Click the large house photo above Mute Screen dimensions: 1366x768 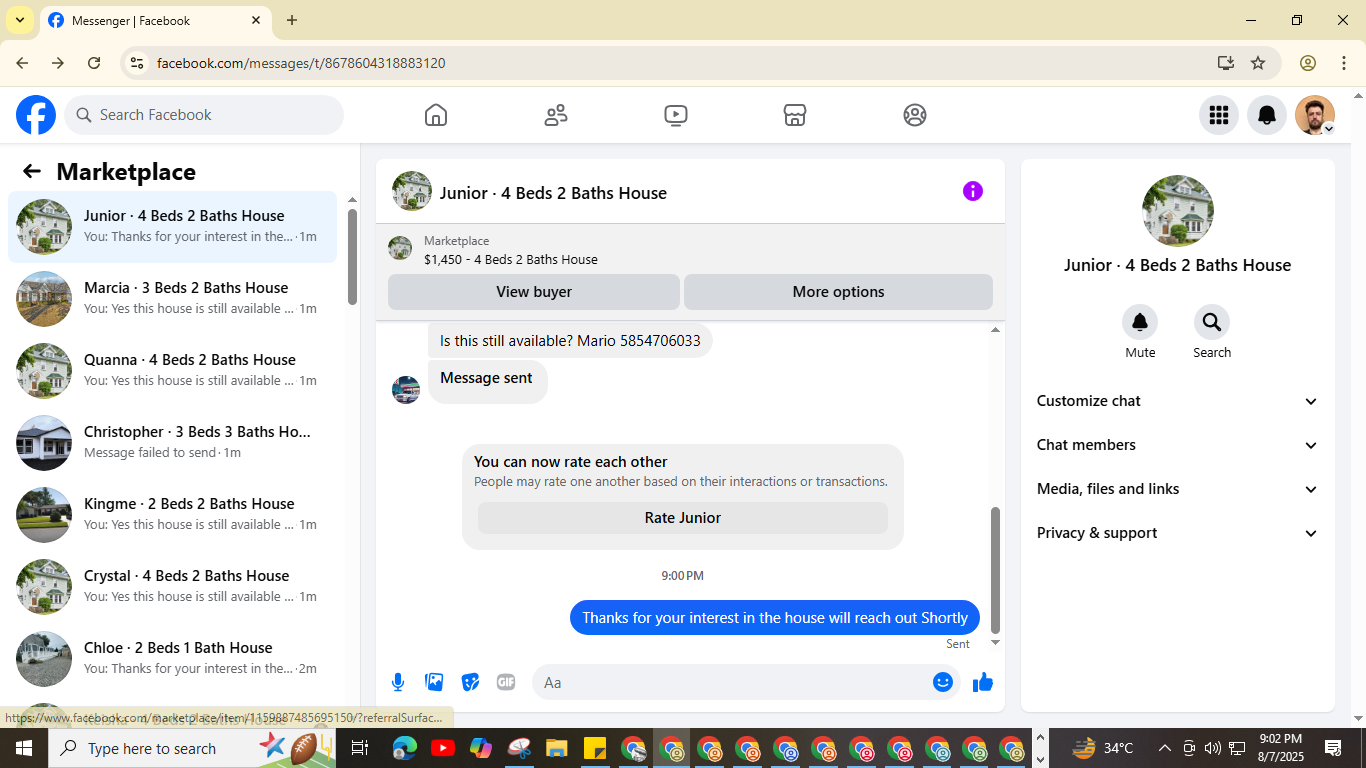click(1178, 211)
